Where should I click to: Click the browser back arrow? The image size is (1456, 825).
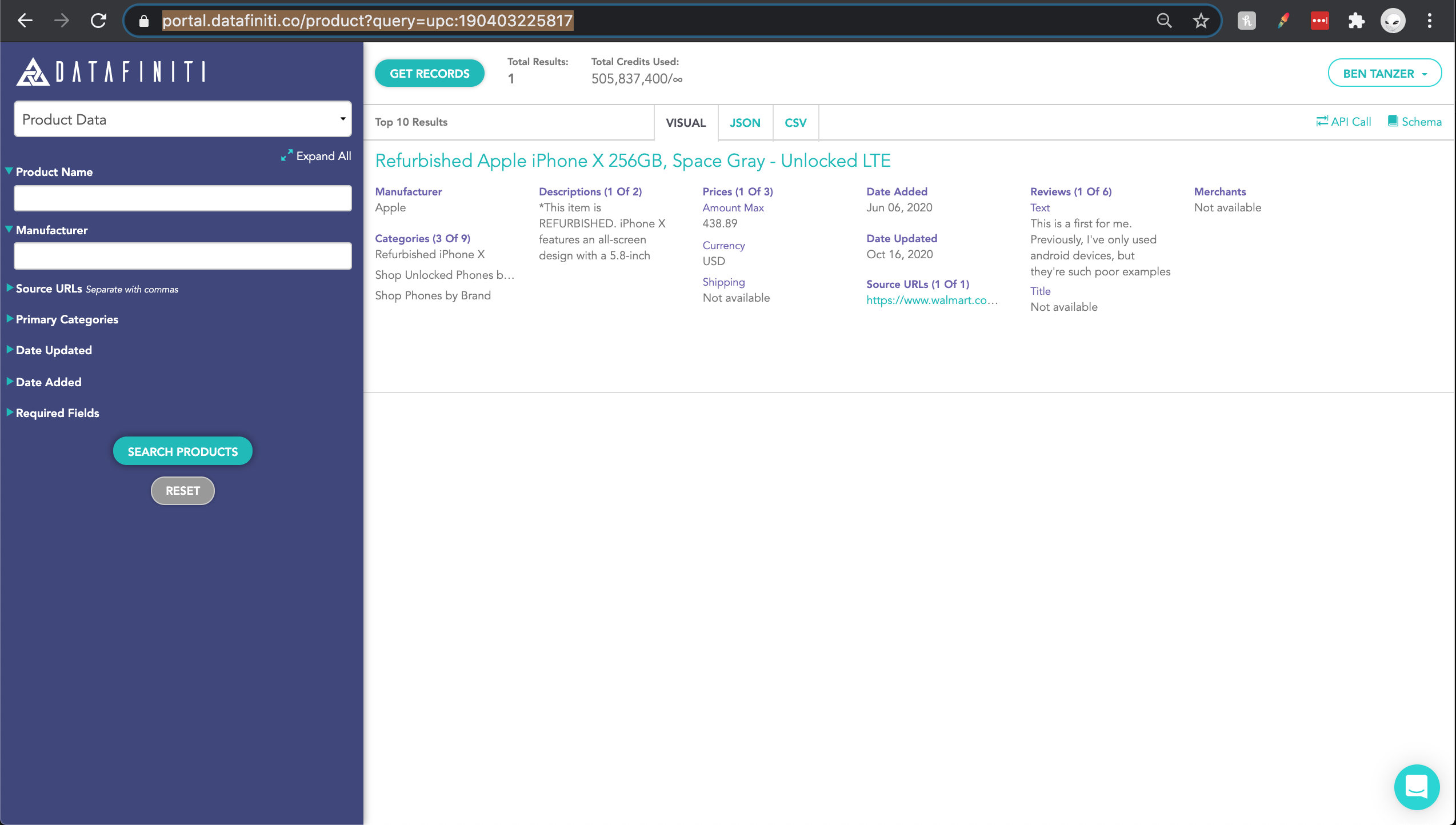tap(25, 21)
